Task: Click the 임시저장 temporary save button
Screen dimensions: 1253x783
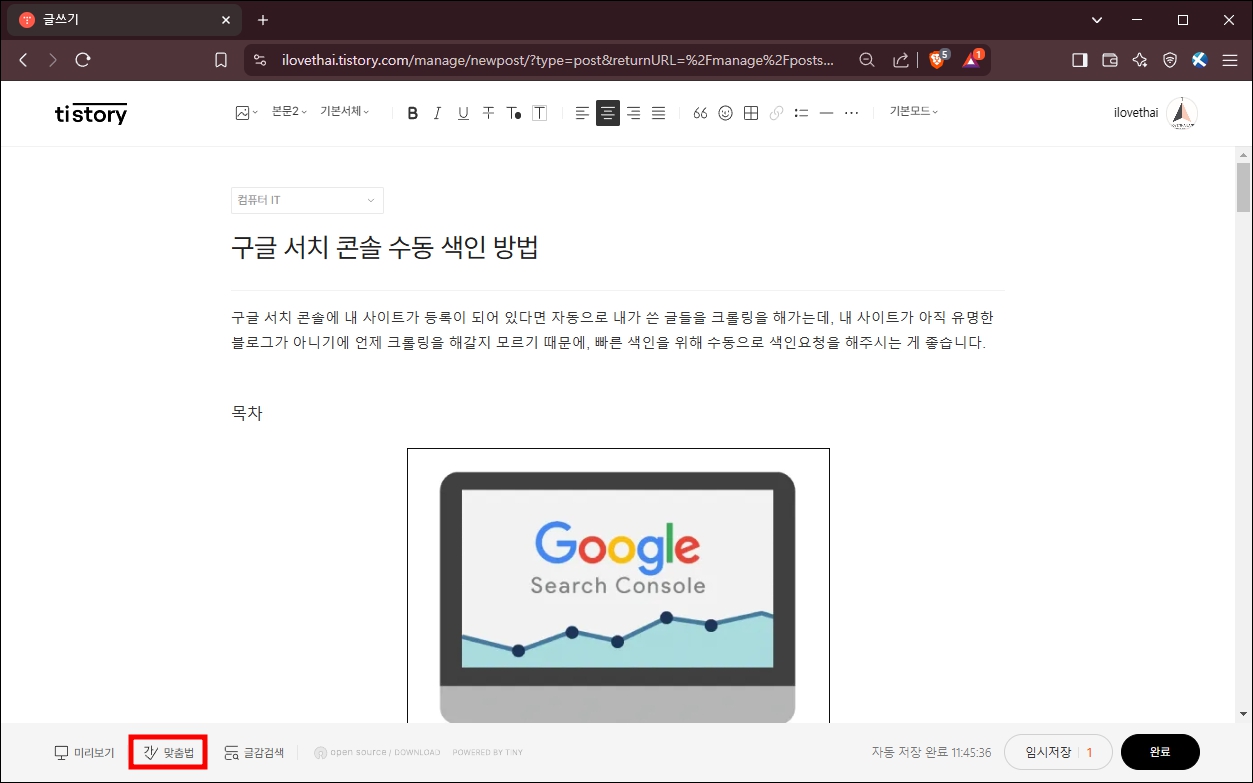Action: coord(1058,752)
